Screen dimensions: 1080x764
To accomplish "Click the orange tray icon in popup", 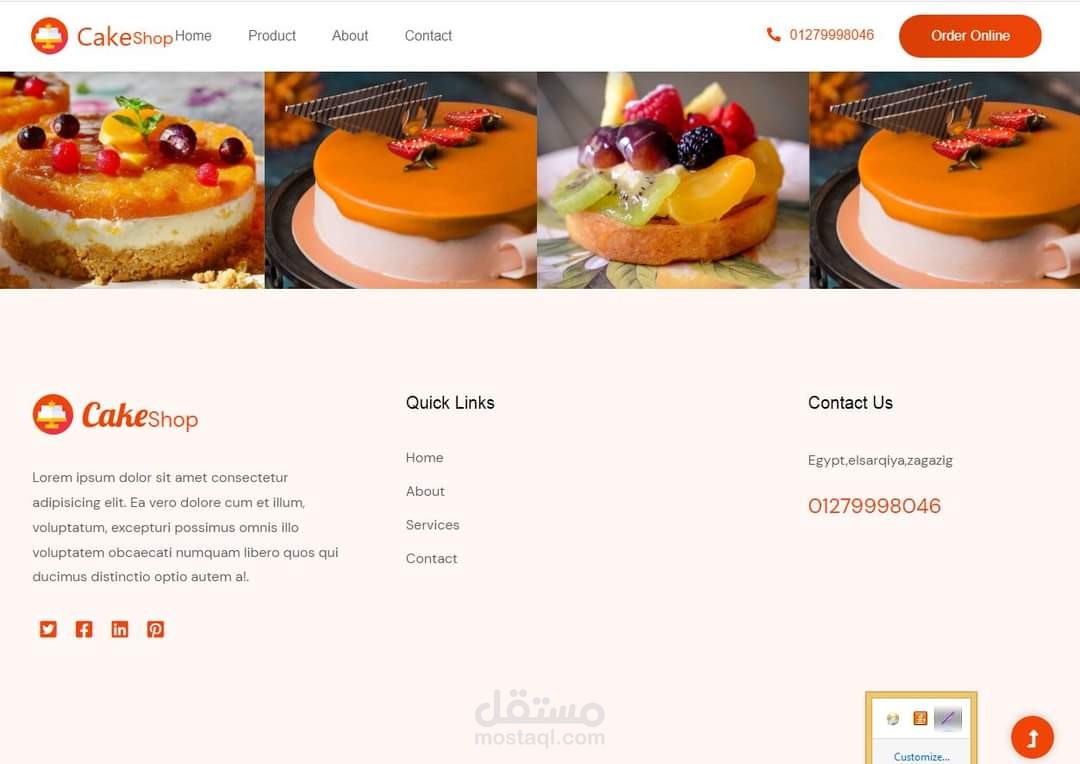I will point(920,719).
